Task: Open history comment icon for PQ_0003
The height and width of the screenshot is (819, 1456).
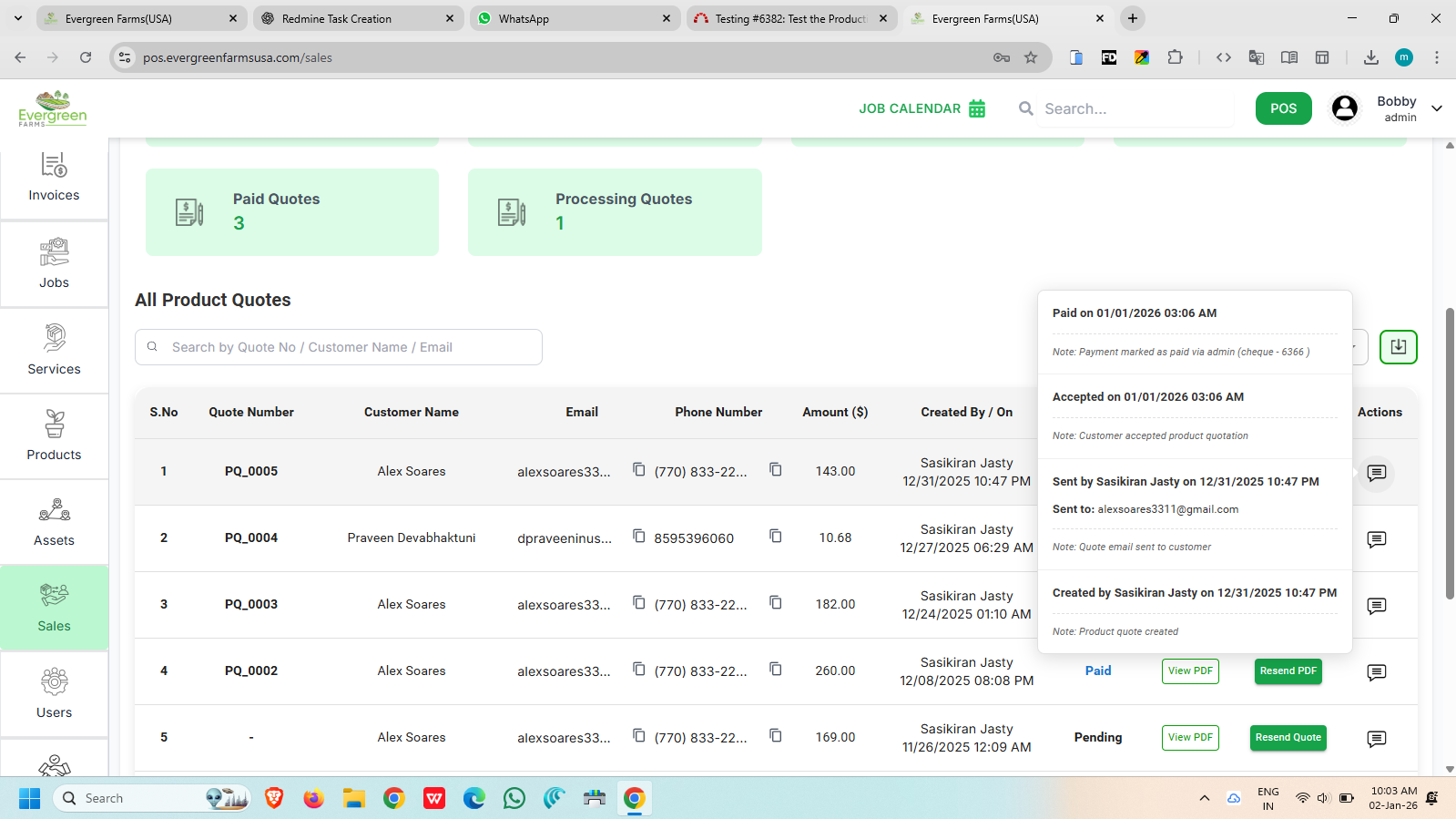Action: (x=1376, y=606)
